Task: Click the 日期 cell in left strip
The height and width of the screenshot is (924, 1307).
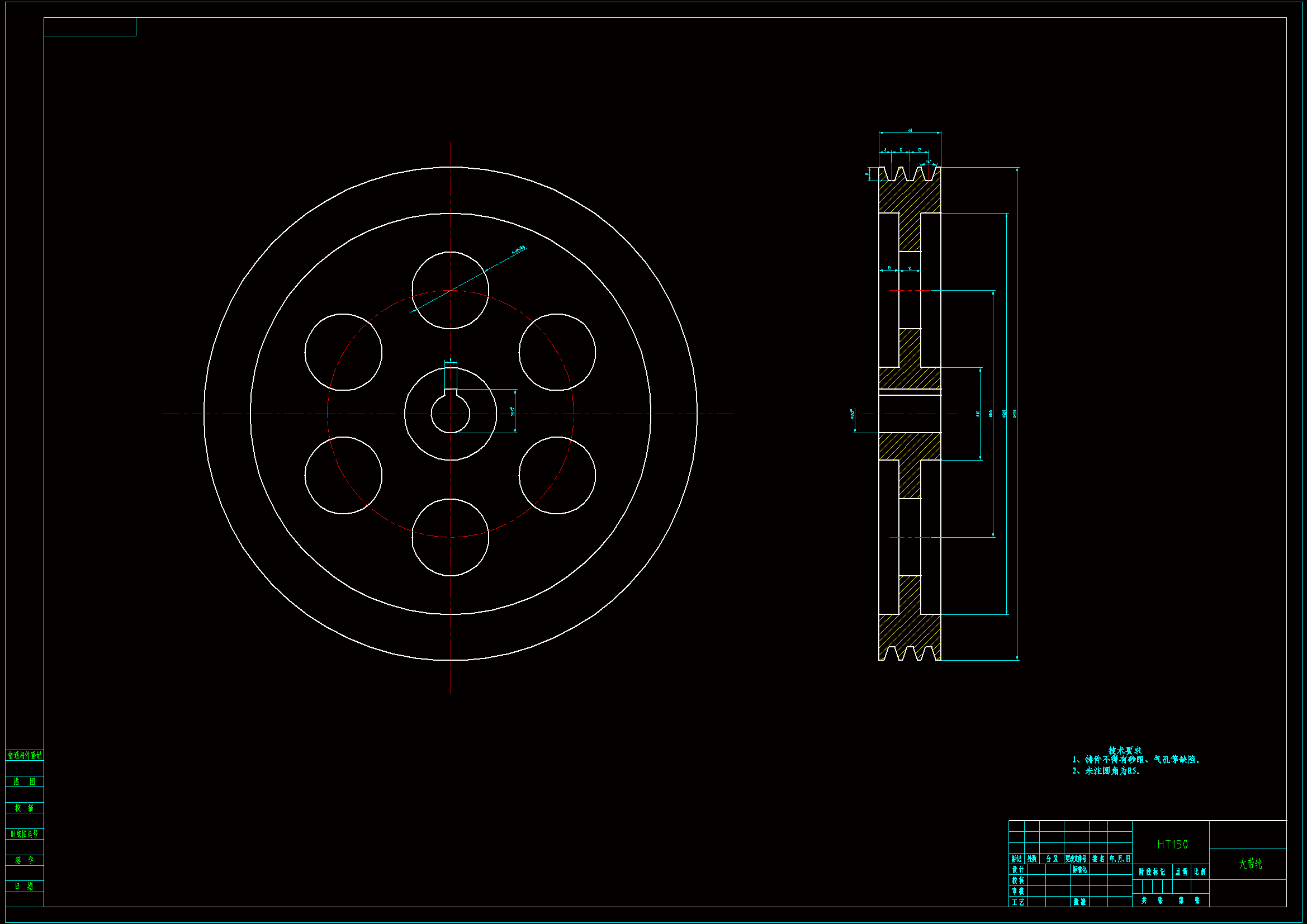Action: (x=25, y=887)
